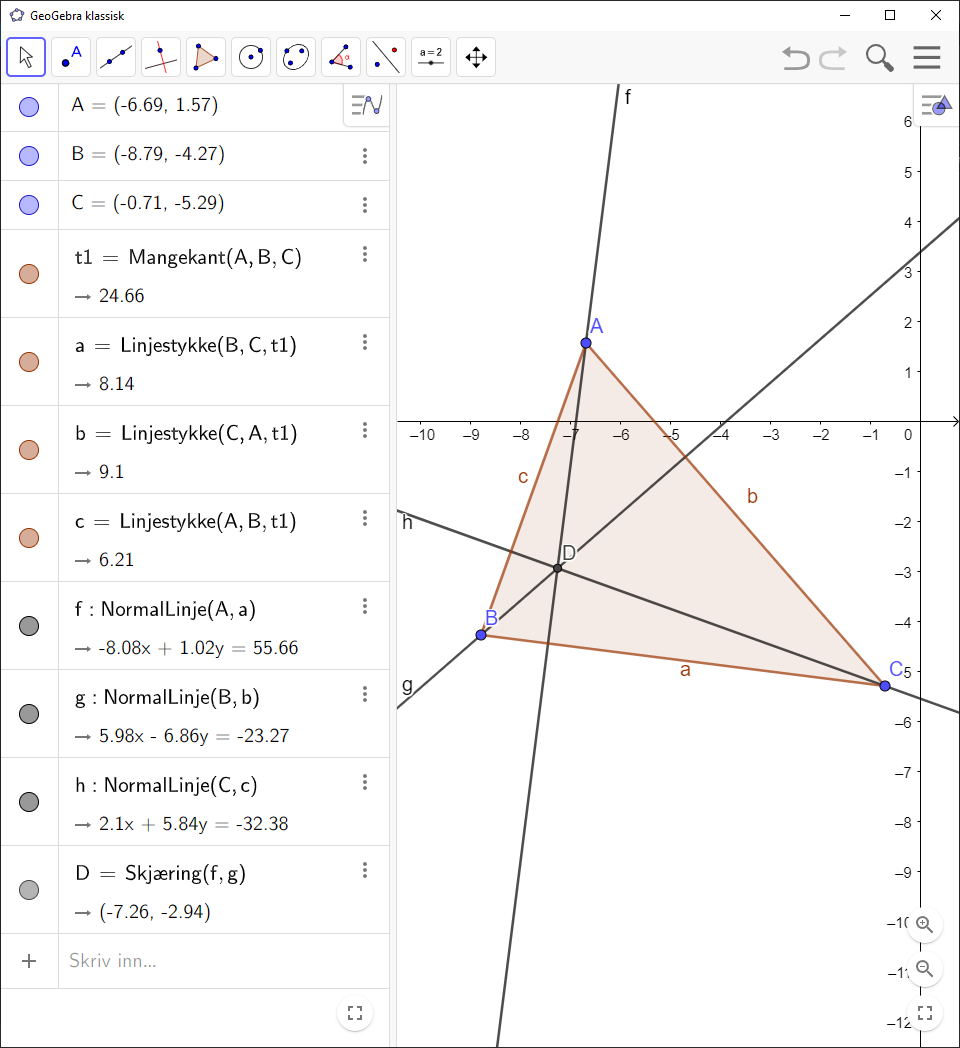Select the Move tool
Image resolution: width=960 pixels, height=1048 pixels.
26,57
